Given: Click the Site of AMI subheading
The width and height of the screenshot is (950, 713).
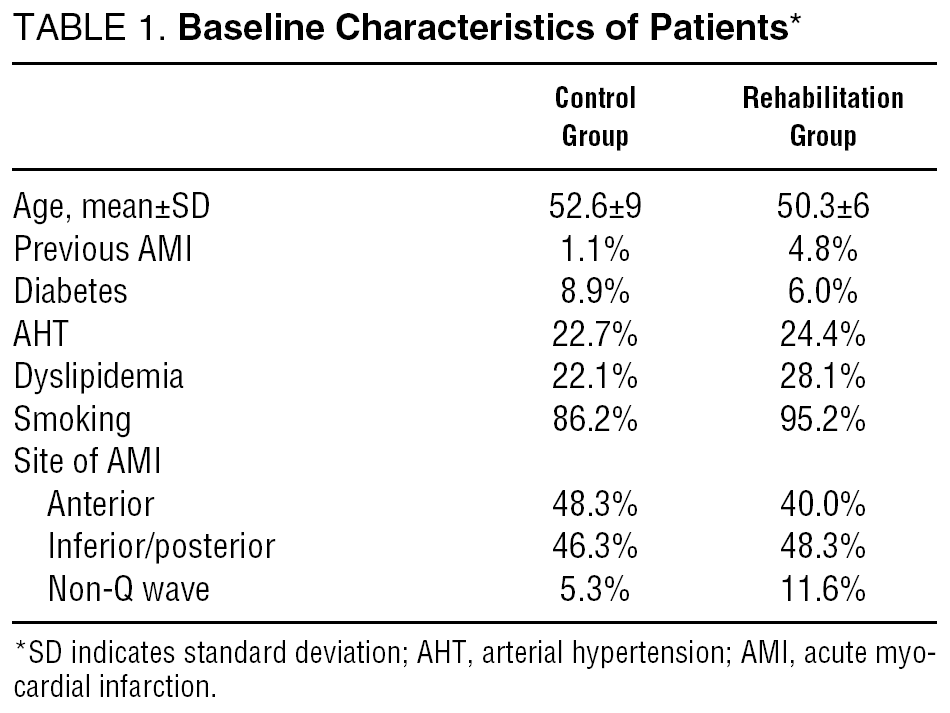Looking at the screenshot, I should tap(87, 462).
